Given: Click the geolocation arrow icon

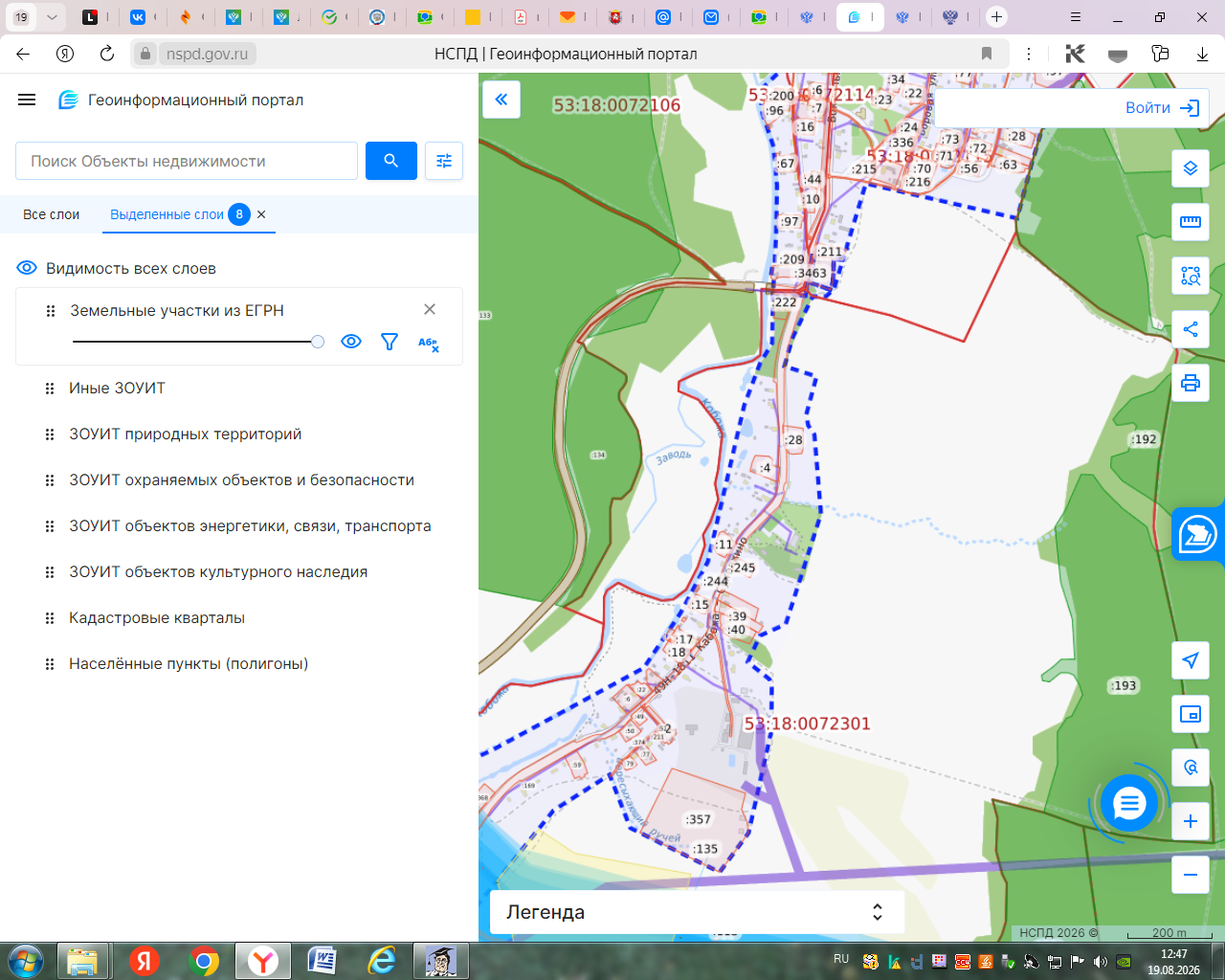Looking at the screenshot, I should pyautogui.click(x=1191, y=660).
